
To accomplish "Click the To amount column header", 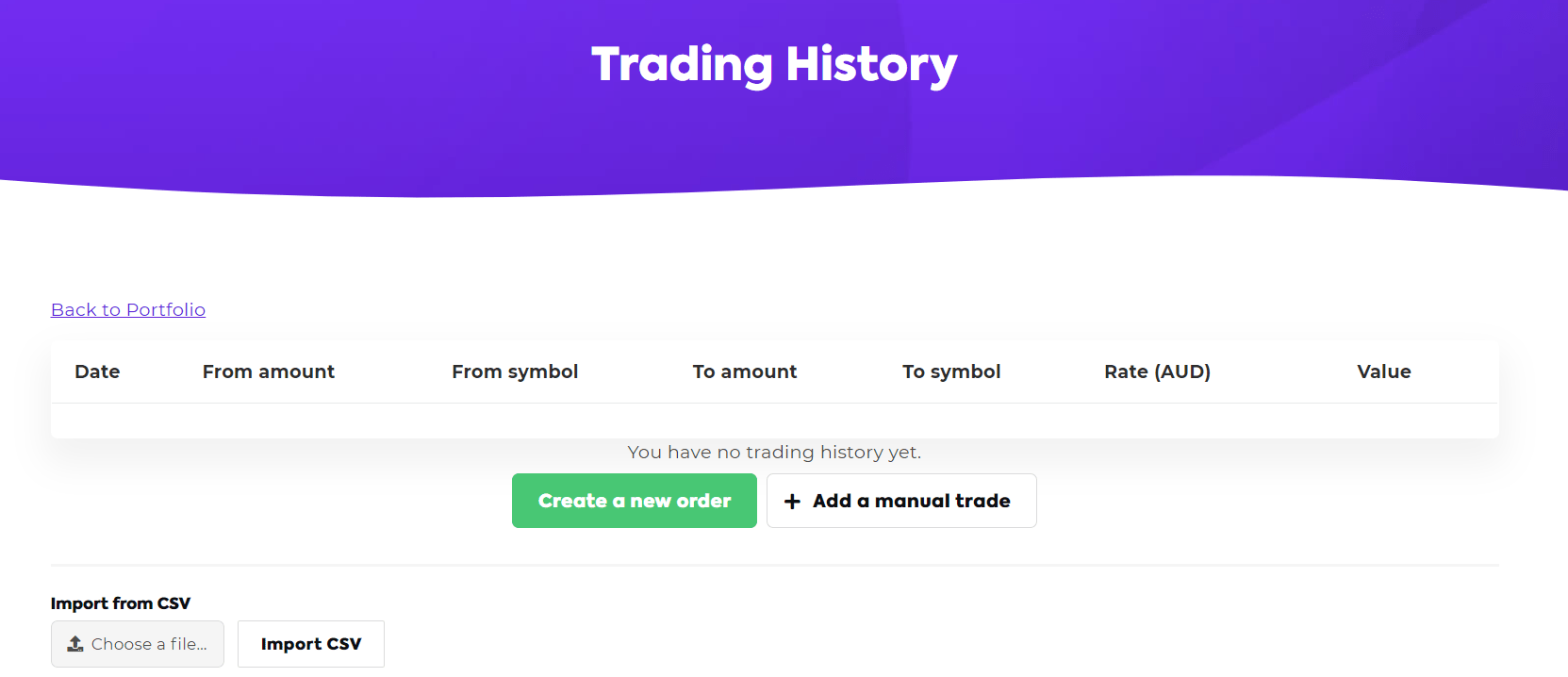I will tap(744, 372).
